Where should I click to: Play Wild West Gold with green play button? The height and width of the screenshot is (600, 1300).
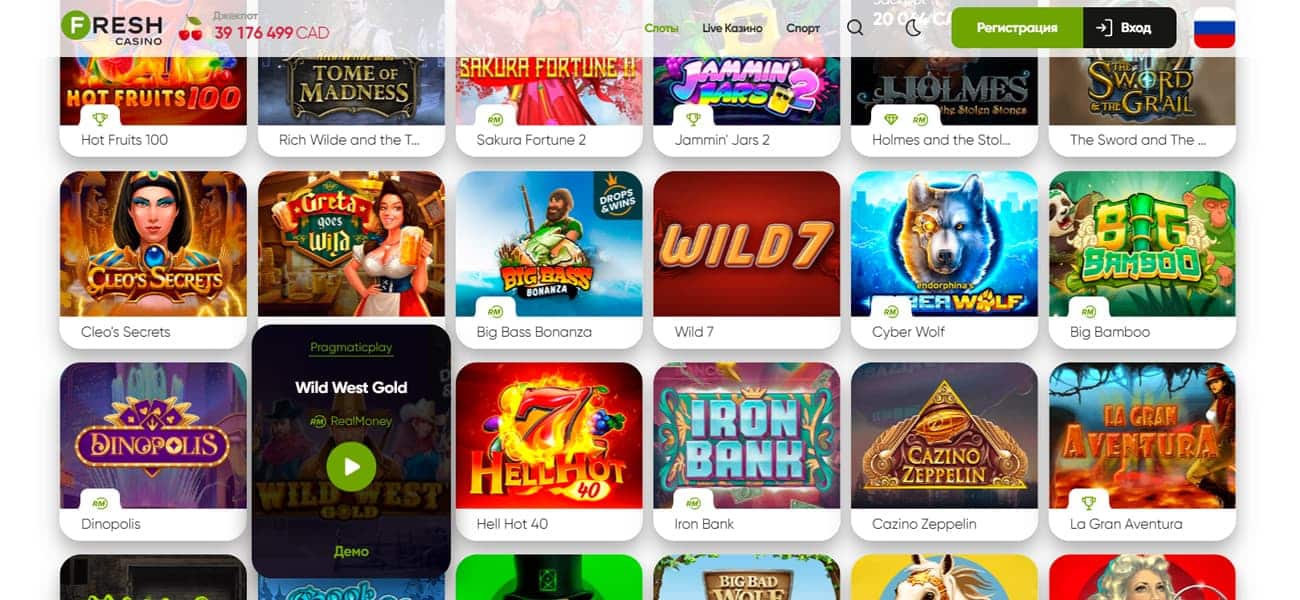(351, 466)
